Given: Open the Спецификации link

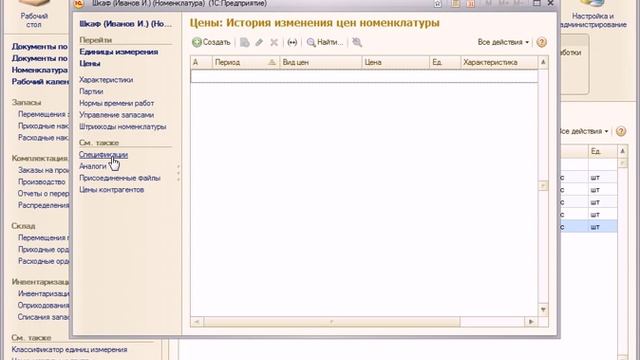Looking at the screenshot, I should click(x=104, y=155).
